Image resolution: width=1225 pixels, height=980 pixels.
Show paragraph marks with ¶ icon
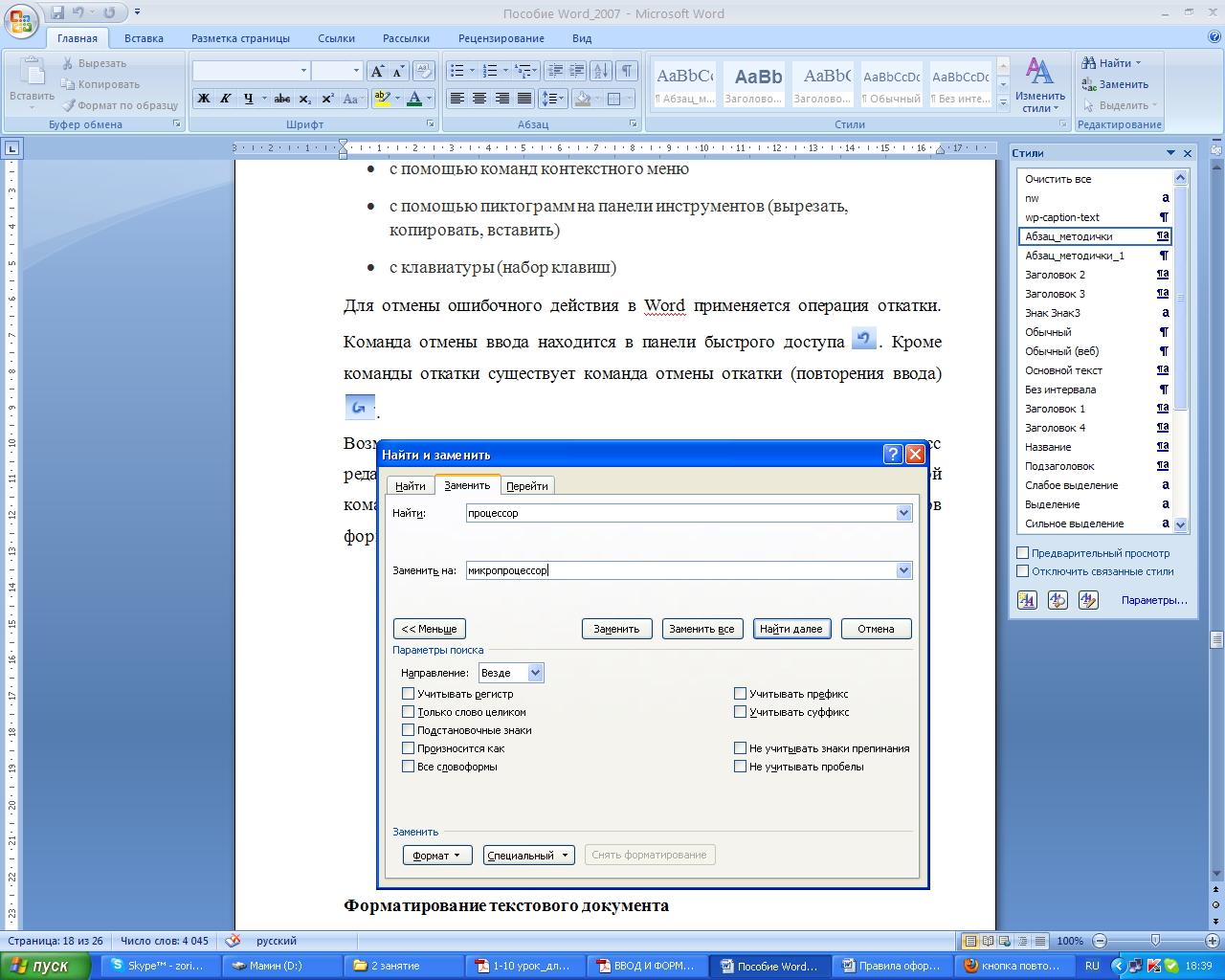coord(626,71)
